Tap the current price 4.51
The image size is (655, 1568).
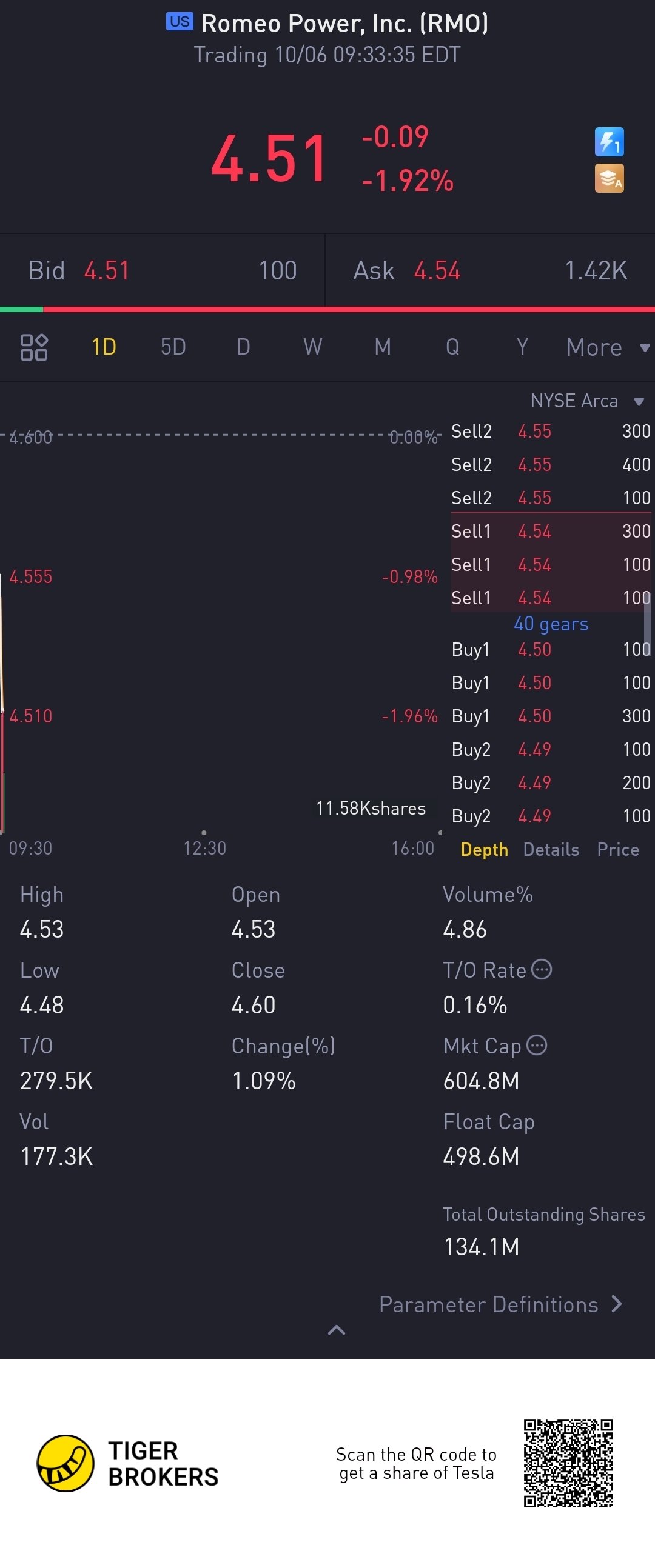click(270, 158)
